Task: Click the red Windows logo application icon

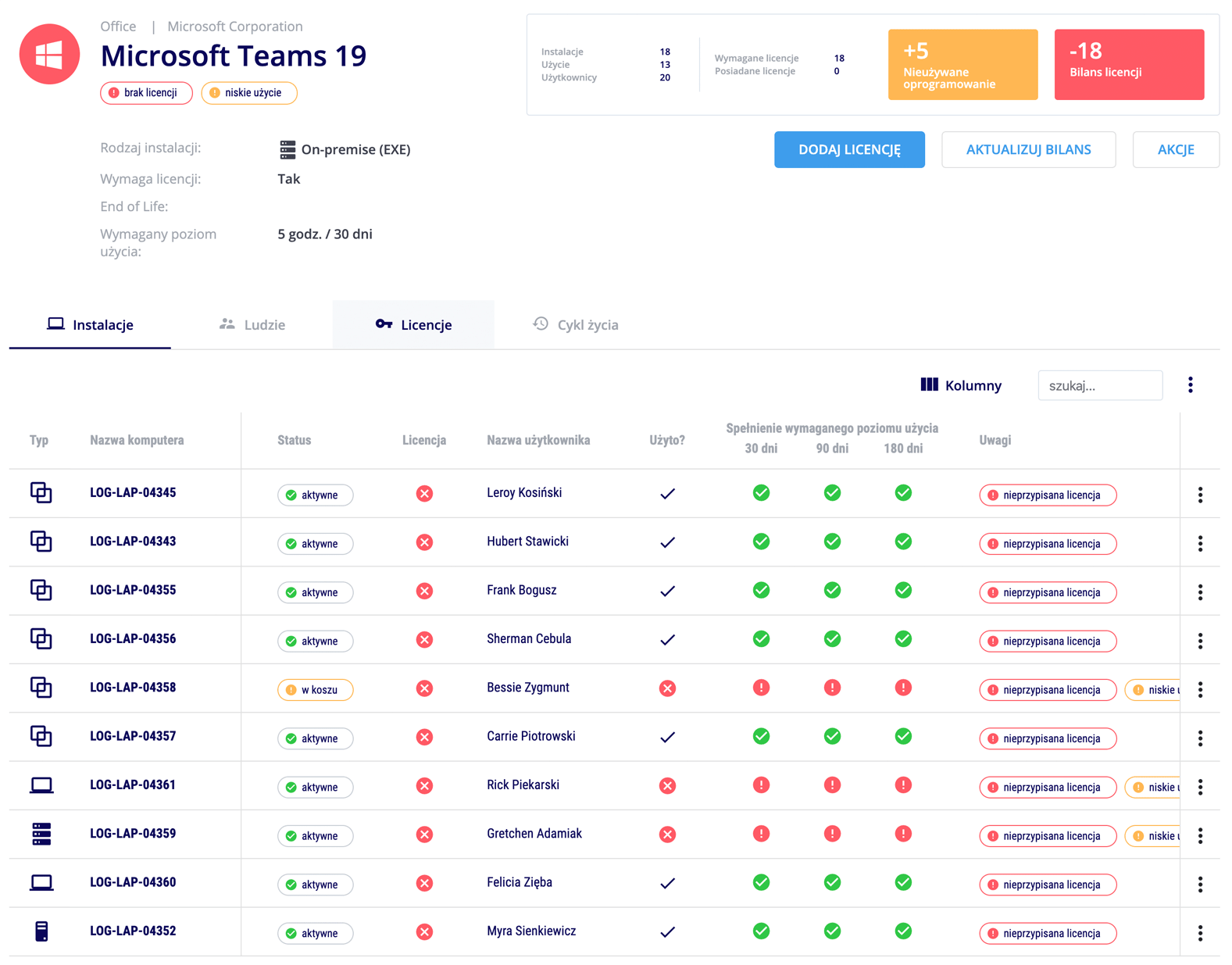Action: 49,54
